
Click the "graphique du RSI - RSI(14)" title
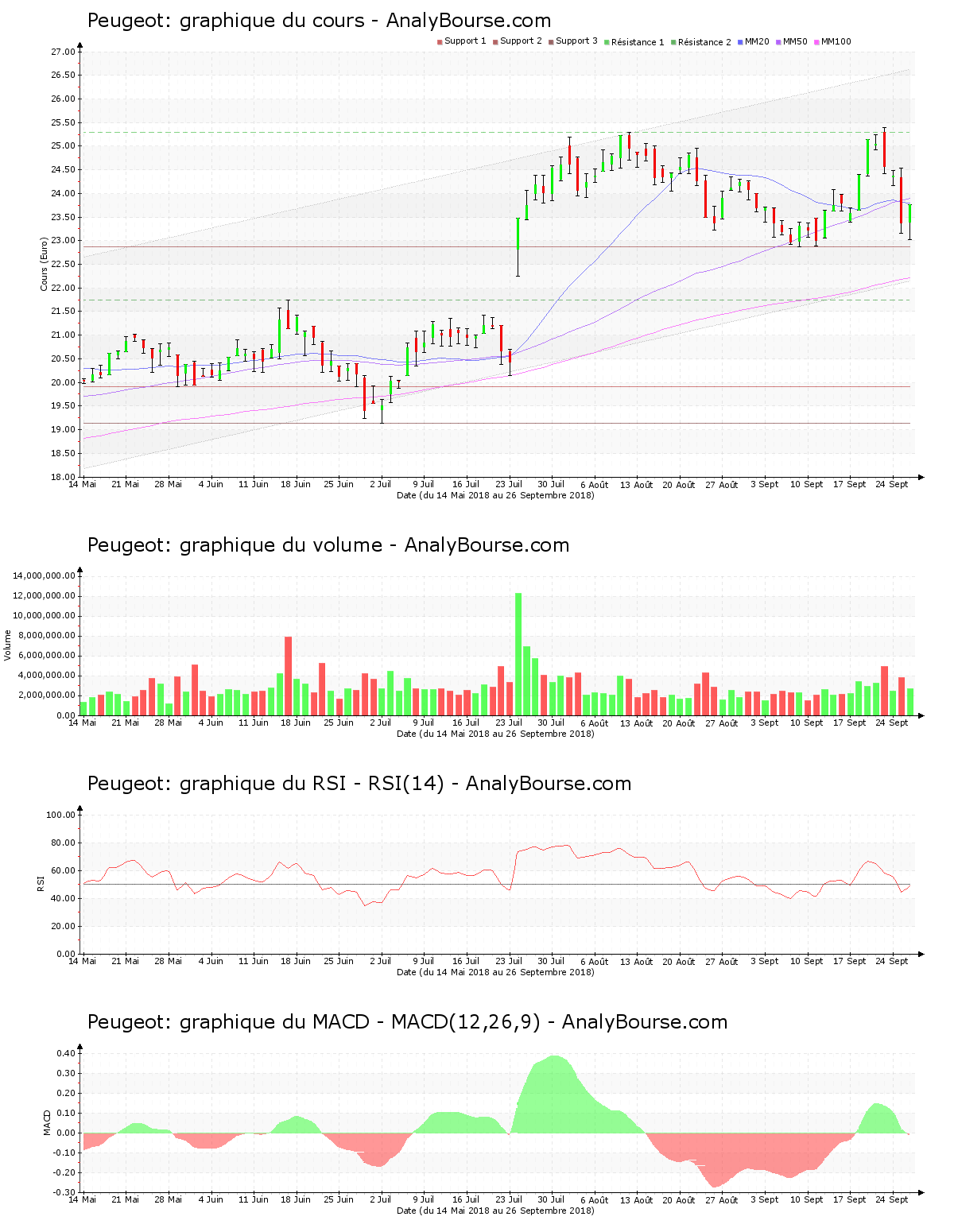pos(312,784)
